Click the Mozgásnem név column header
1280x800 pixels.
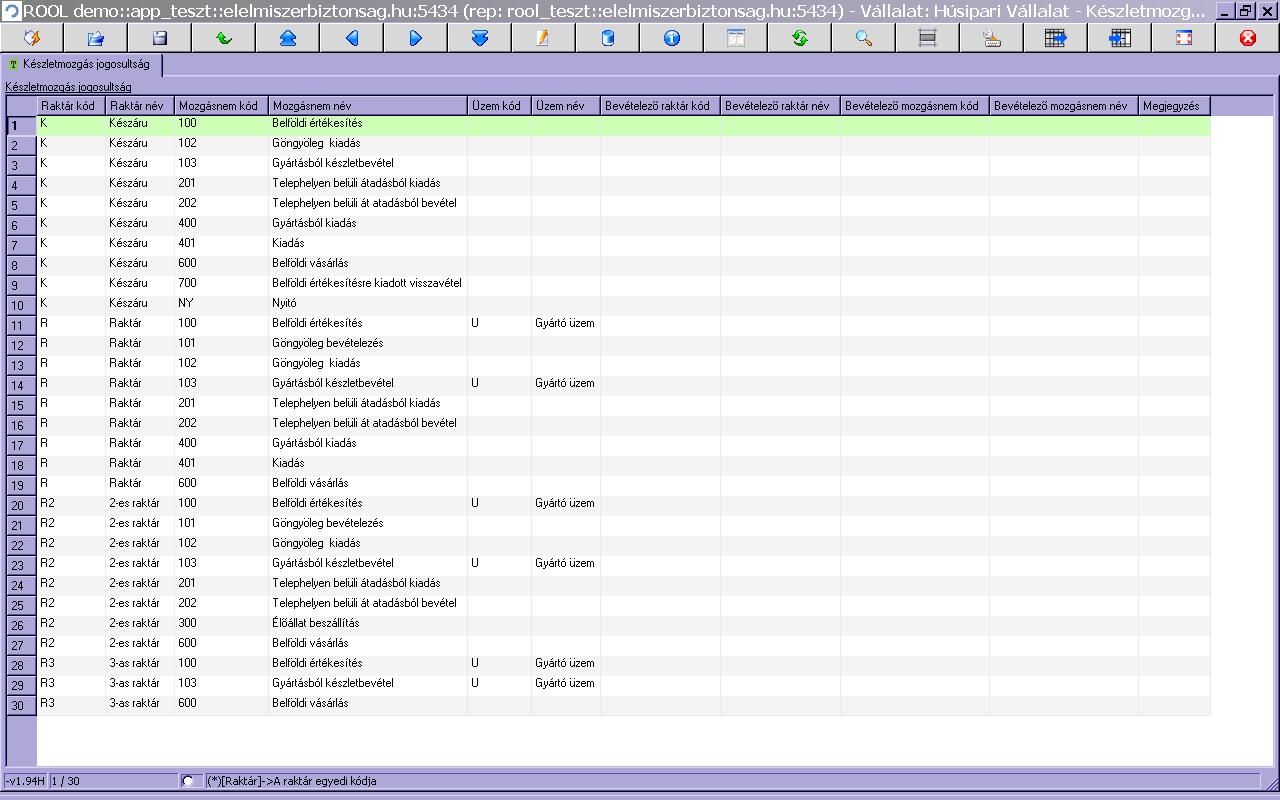[x=368, y=106]
